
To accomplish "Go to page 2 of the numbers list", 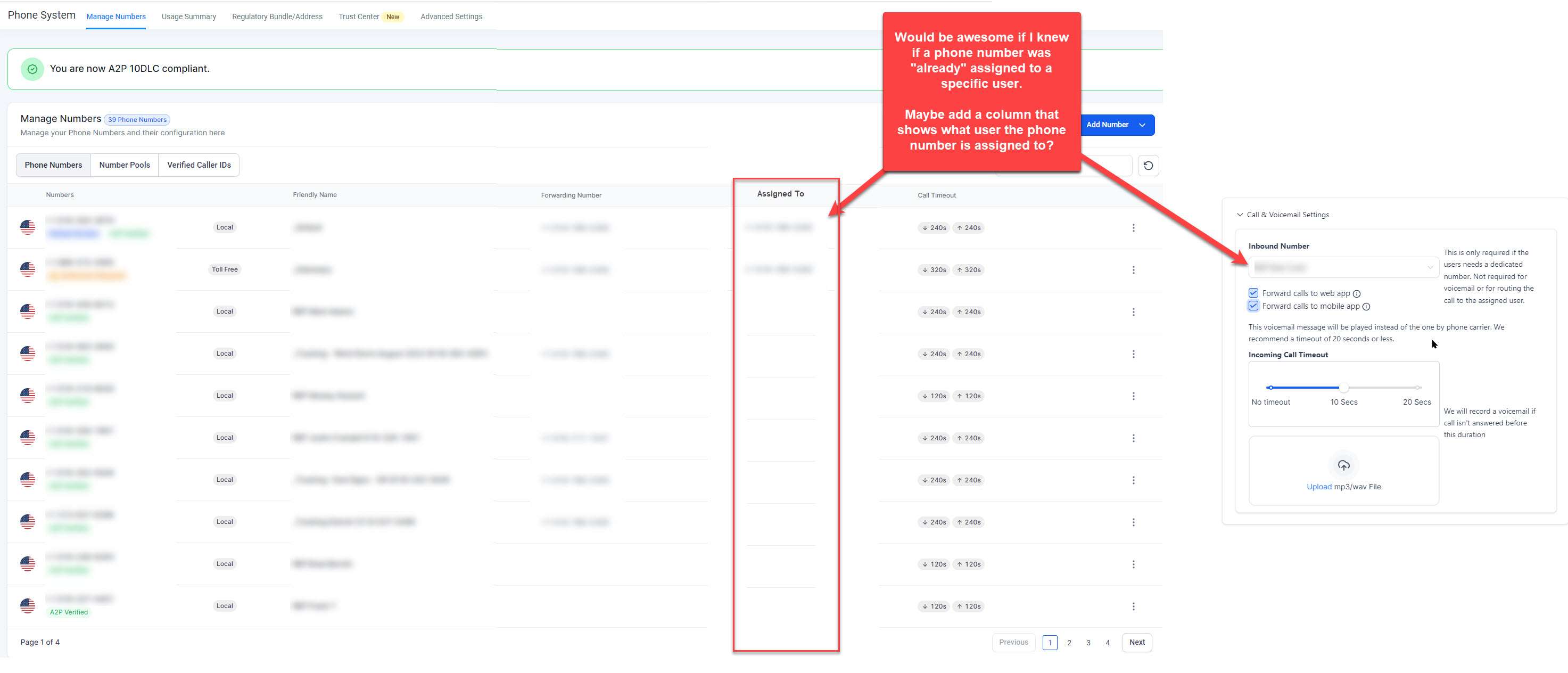I will tap(1069, 643).
